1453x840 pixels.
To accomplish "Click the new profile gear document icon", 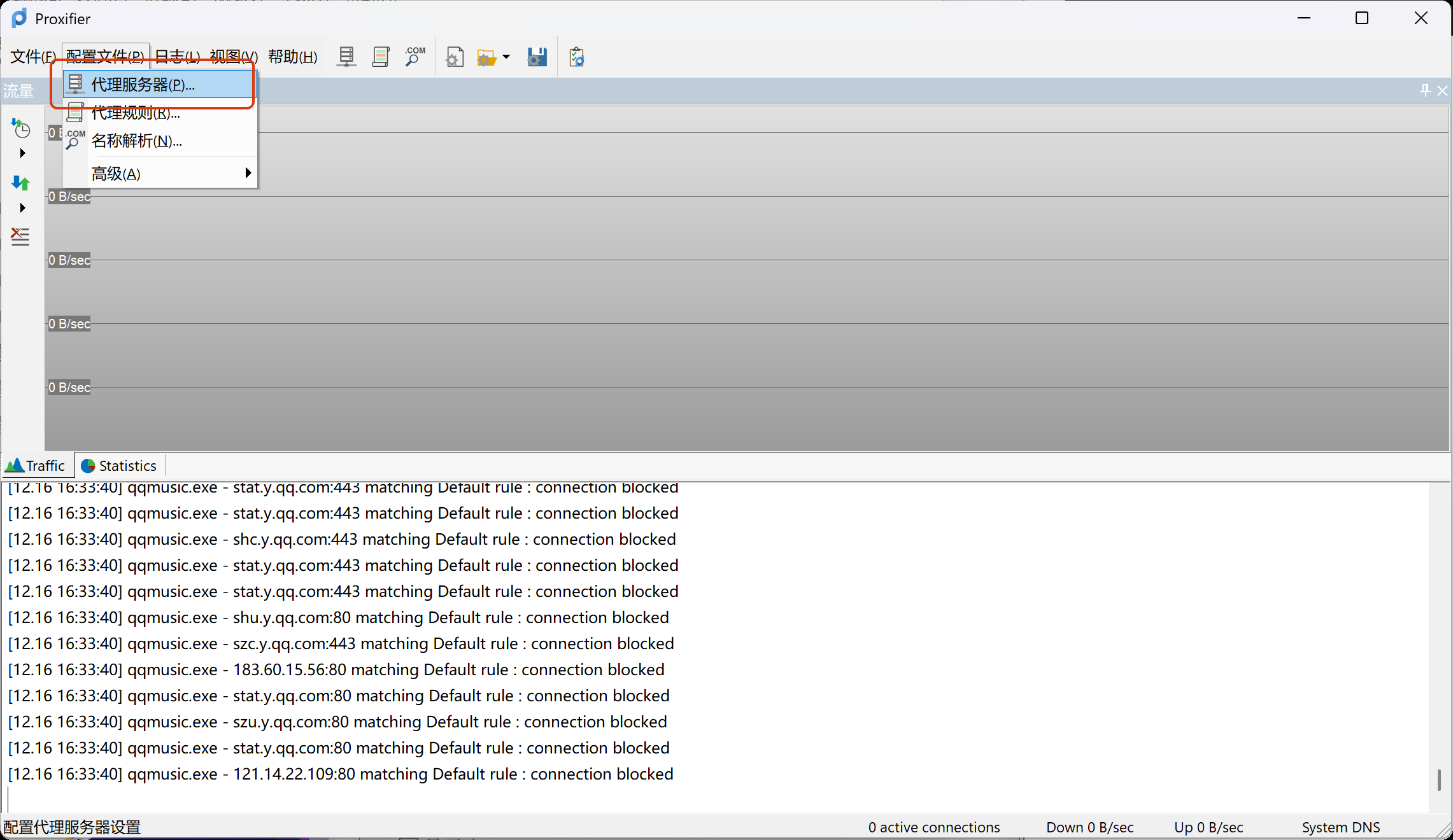I will (x=455, y=58).
